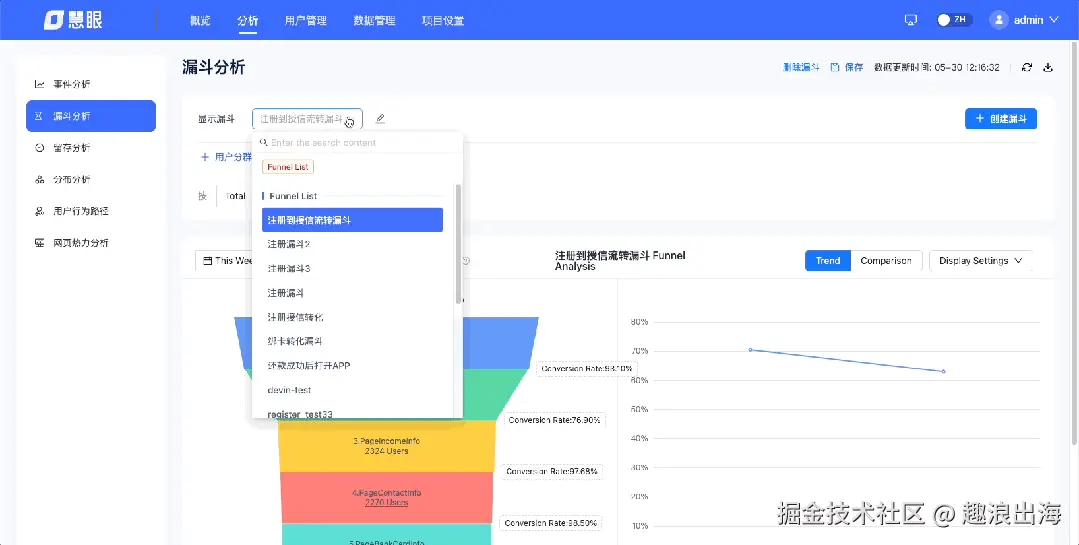Click the 保存 save link

pyautogui.click(x=854, y=67)
